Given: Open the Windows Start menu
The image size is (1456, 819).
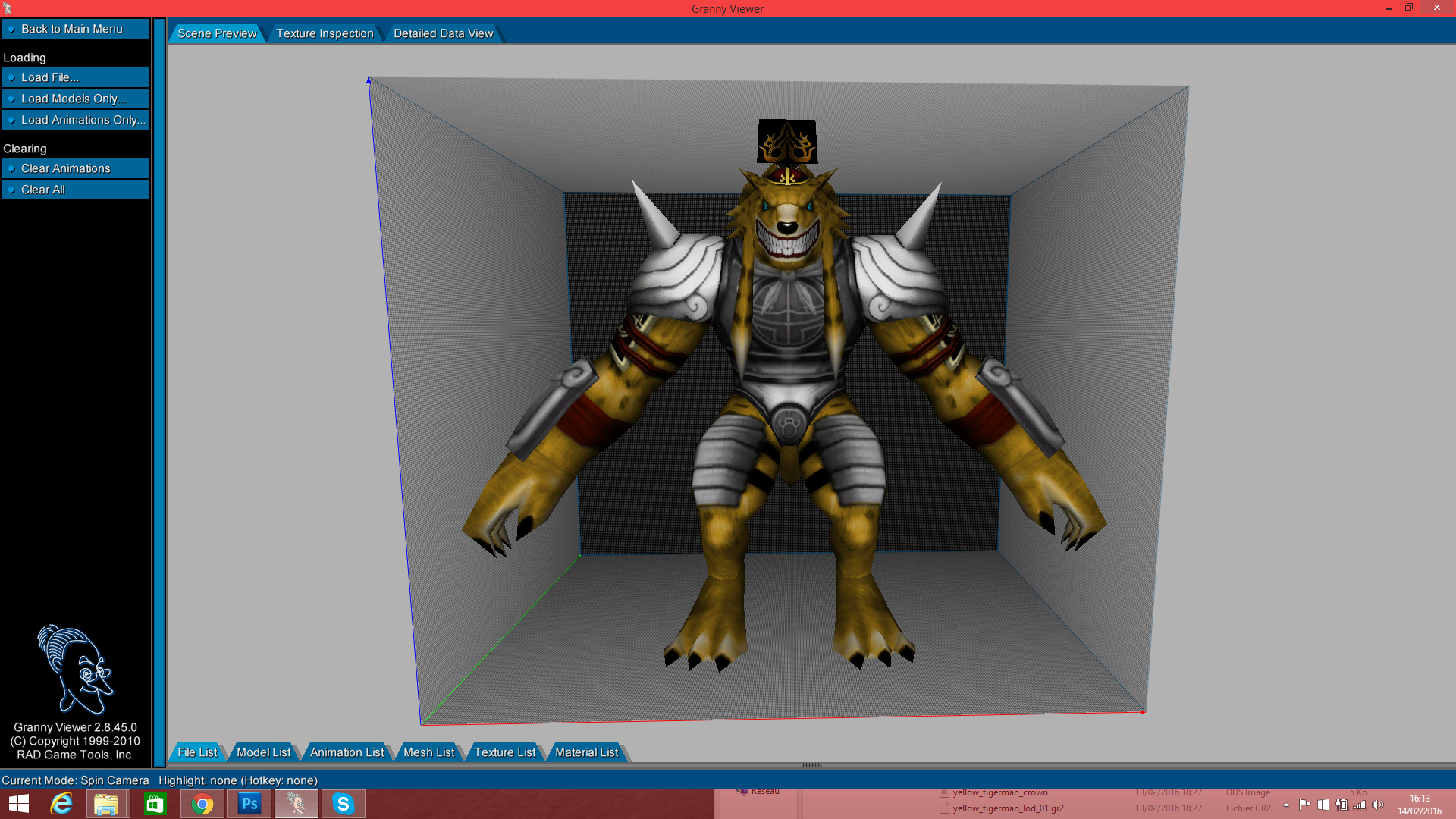Looking at the screenshot, I should 19,804.
